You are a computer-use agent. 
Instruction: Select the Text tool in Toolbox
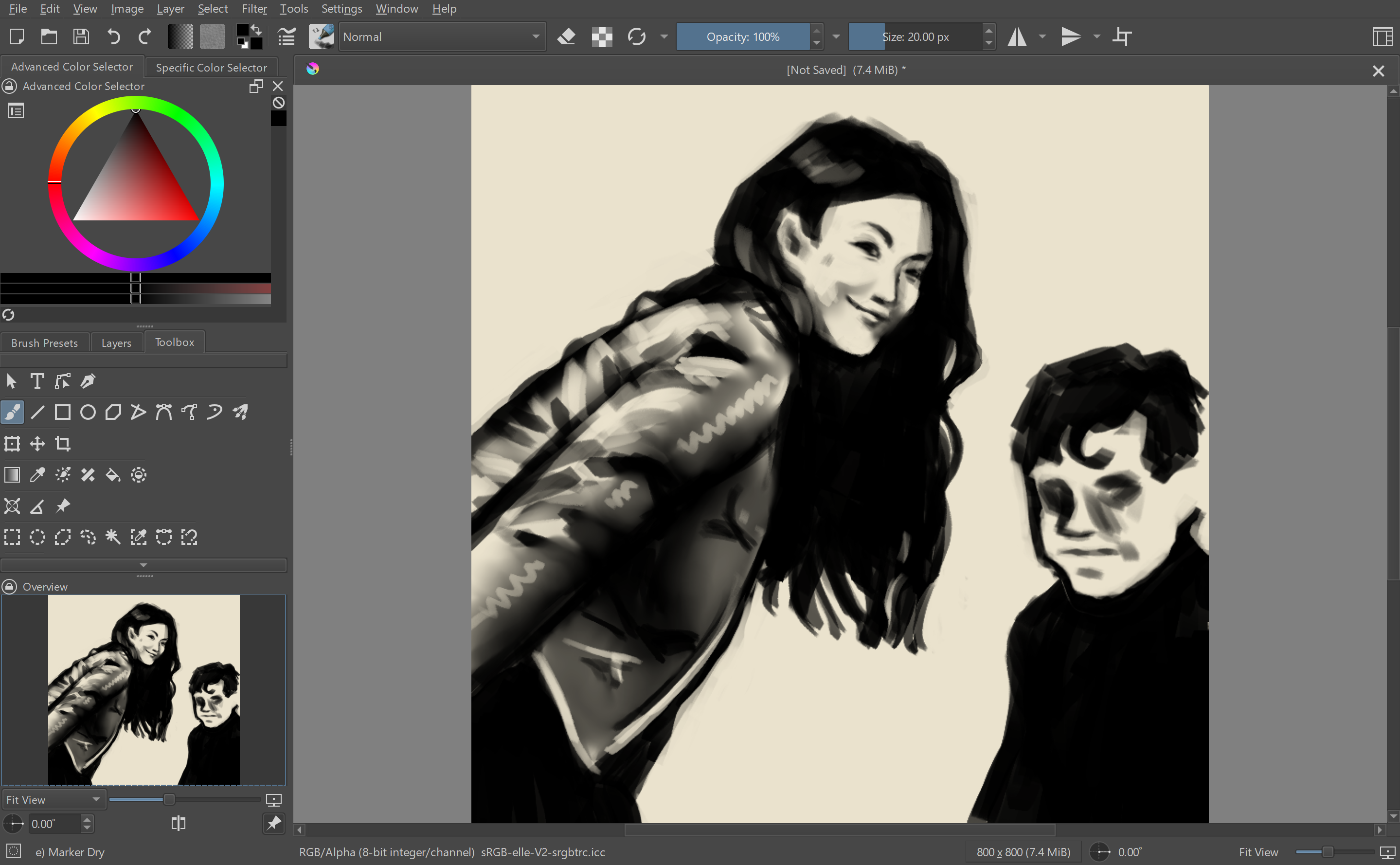[x=37, y=381]
